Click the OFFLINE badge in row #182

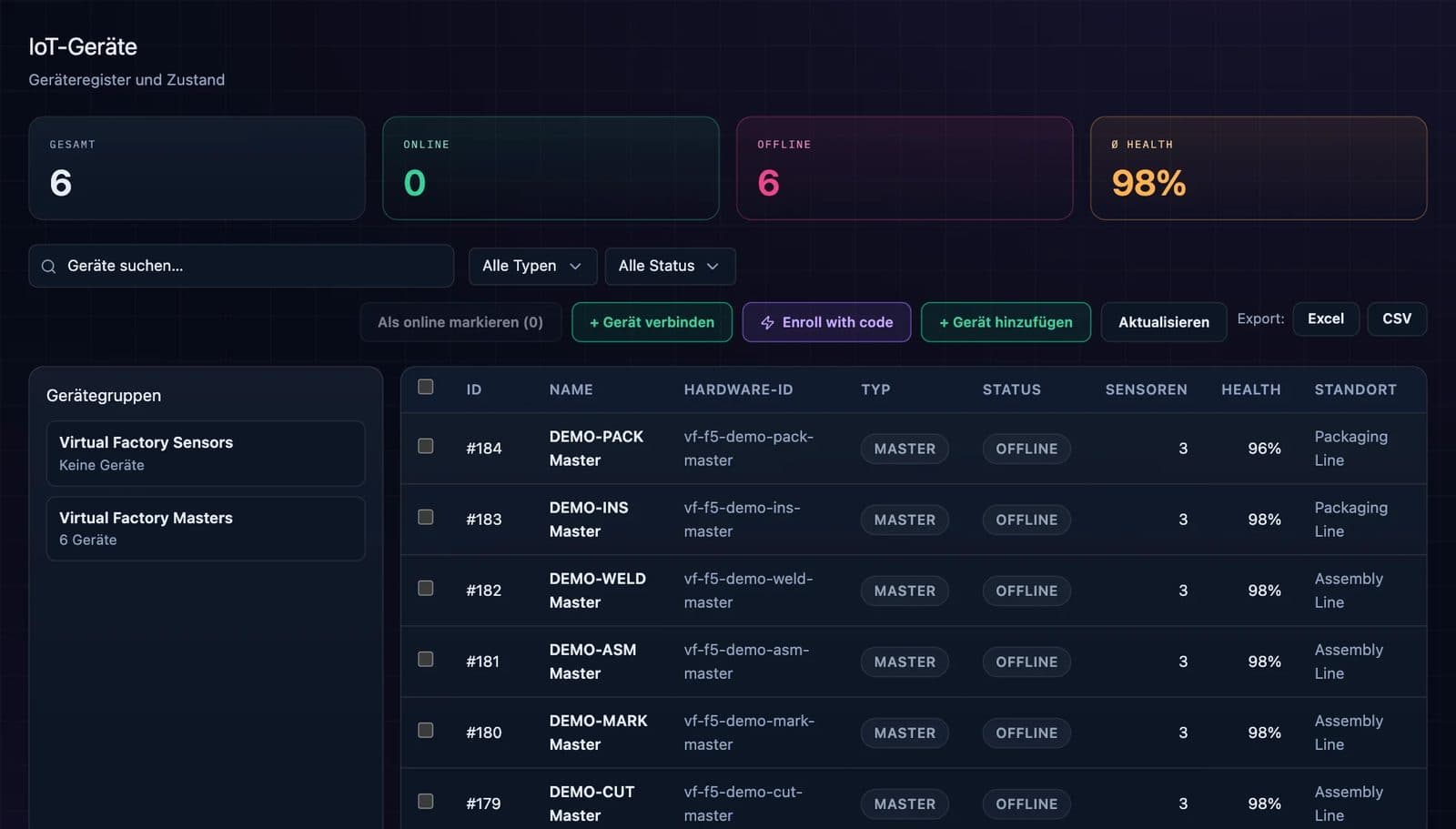point(1026,591)
